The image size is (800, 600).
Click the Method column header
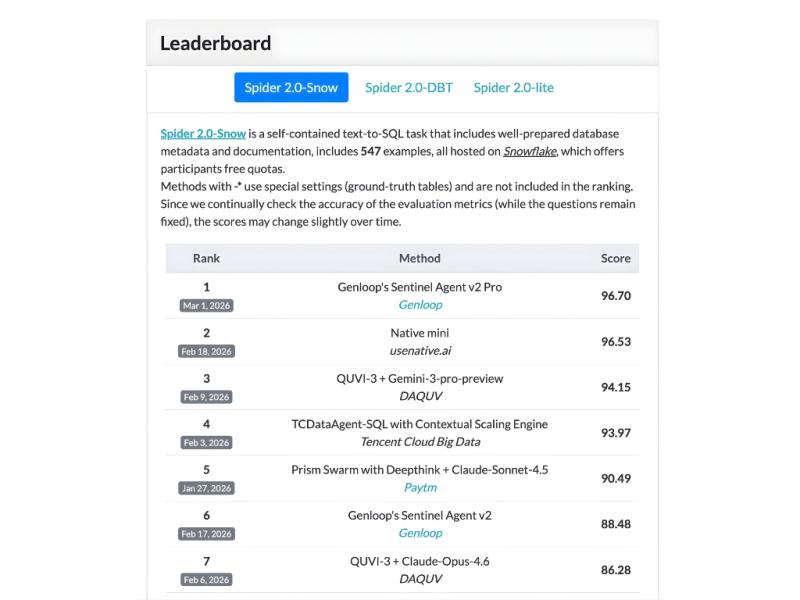(x=420, y=258)
